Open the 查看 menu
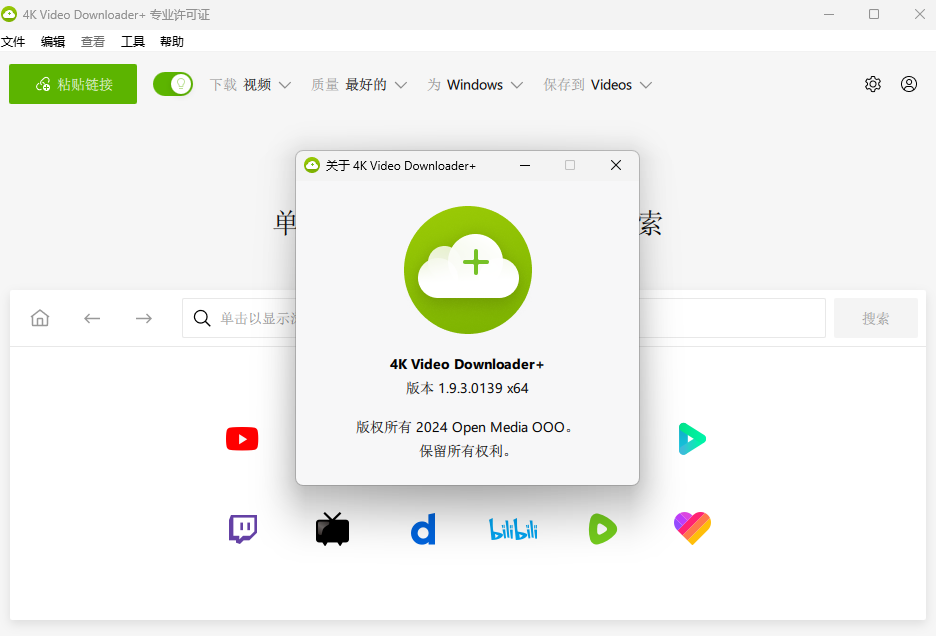The image size is (936, 636). pyautogui.click(x=93, y=41)
